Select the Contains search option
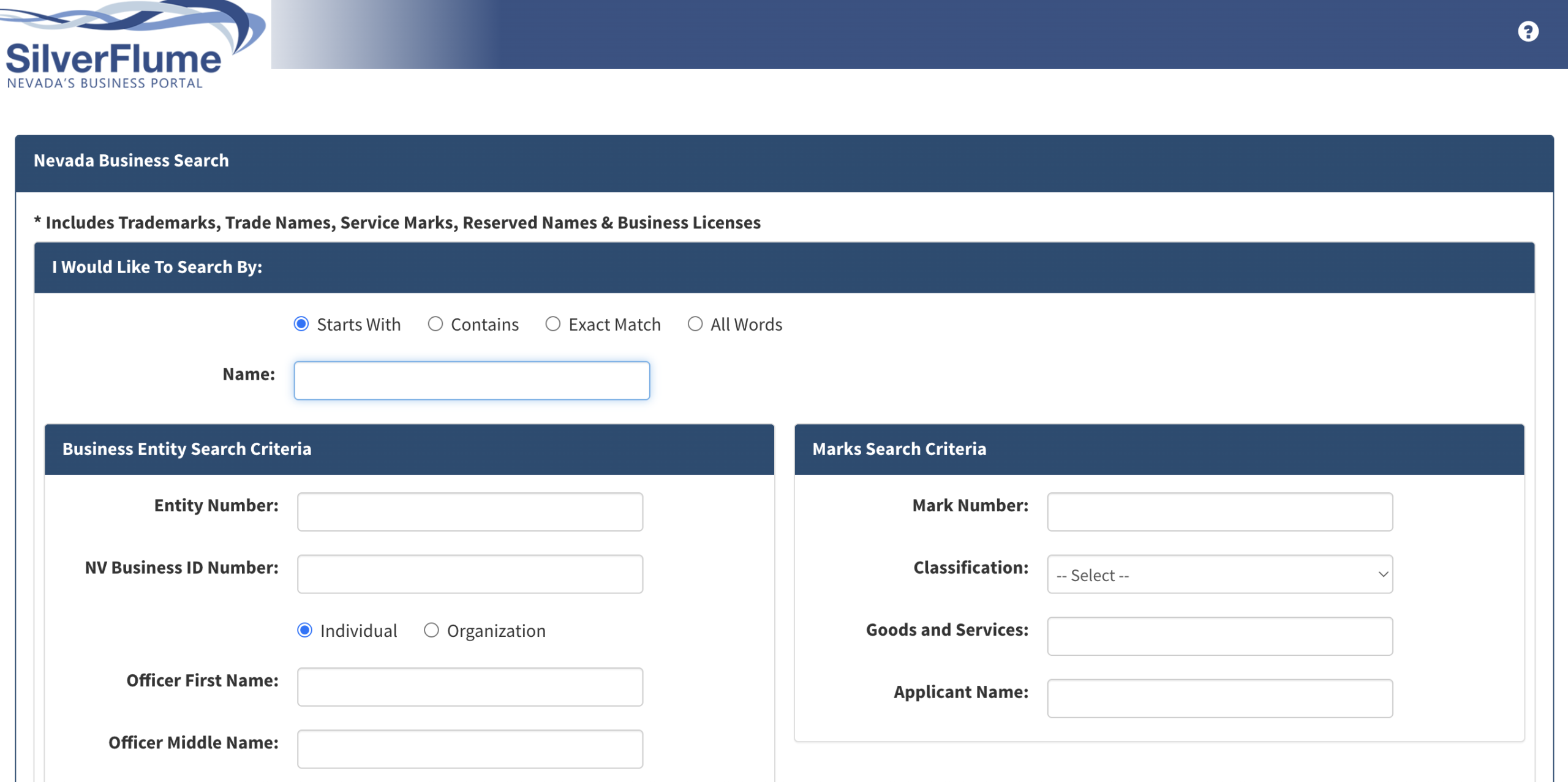The image size is (1568, 782). coord(435,324)
